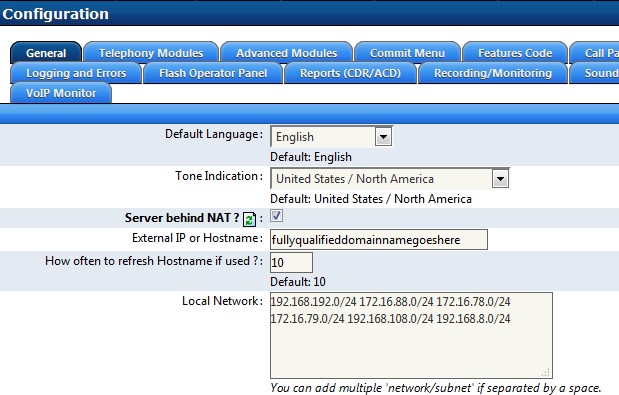Click the Configuration page title

pyautogui.click(x=55, y=14)
